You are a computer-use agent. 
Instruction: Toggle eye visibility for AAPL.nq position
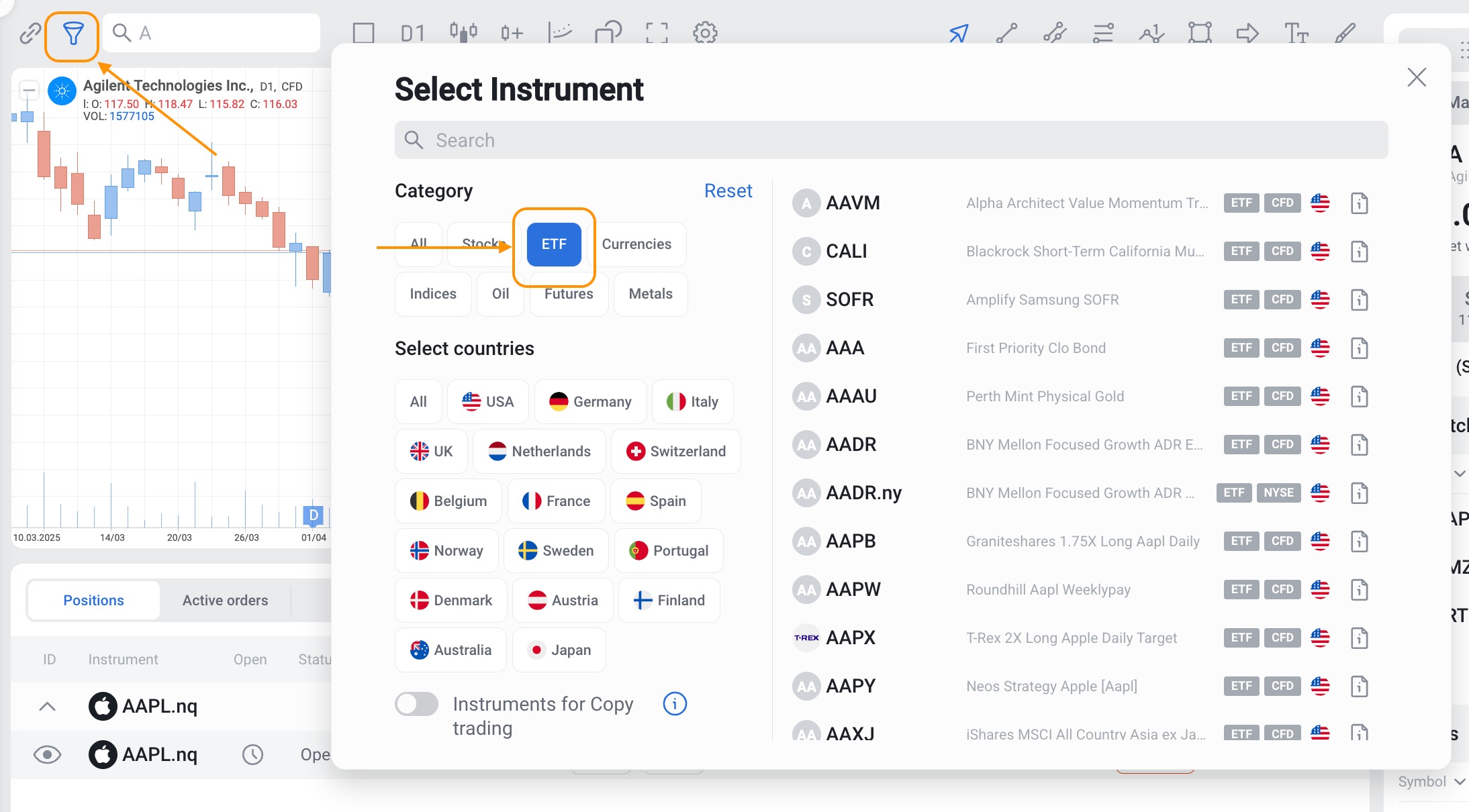pos(47,754)
